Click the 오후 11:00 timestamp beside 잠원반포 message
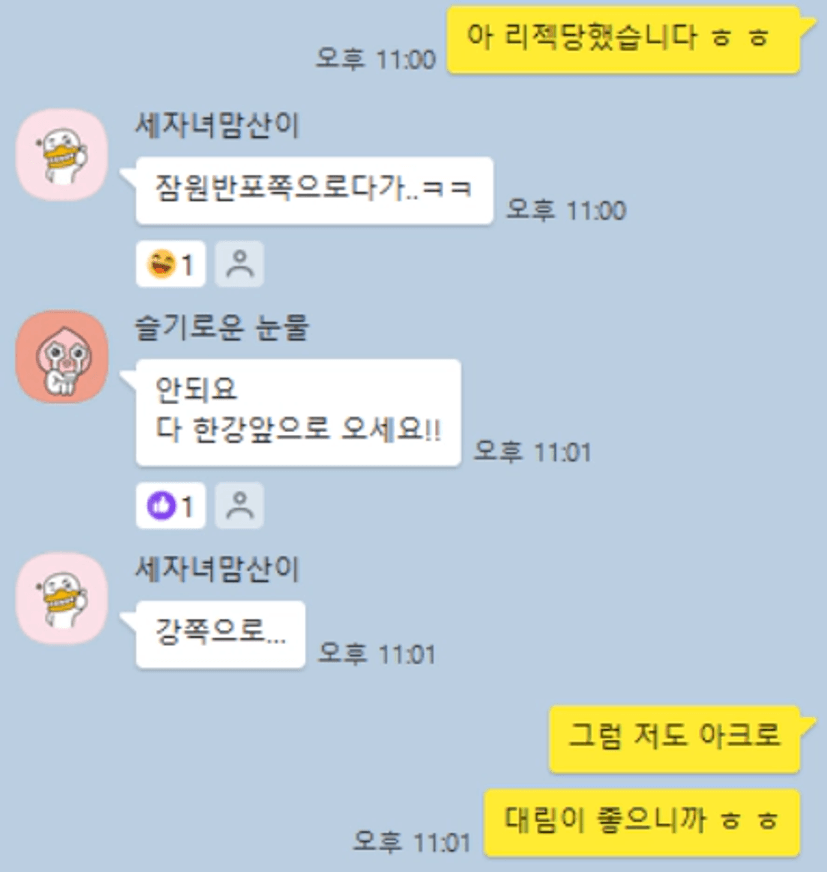Viewport: 827px width, 872px height. (x=566, y=210)
